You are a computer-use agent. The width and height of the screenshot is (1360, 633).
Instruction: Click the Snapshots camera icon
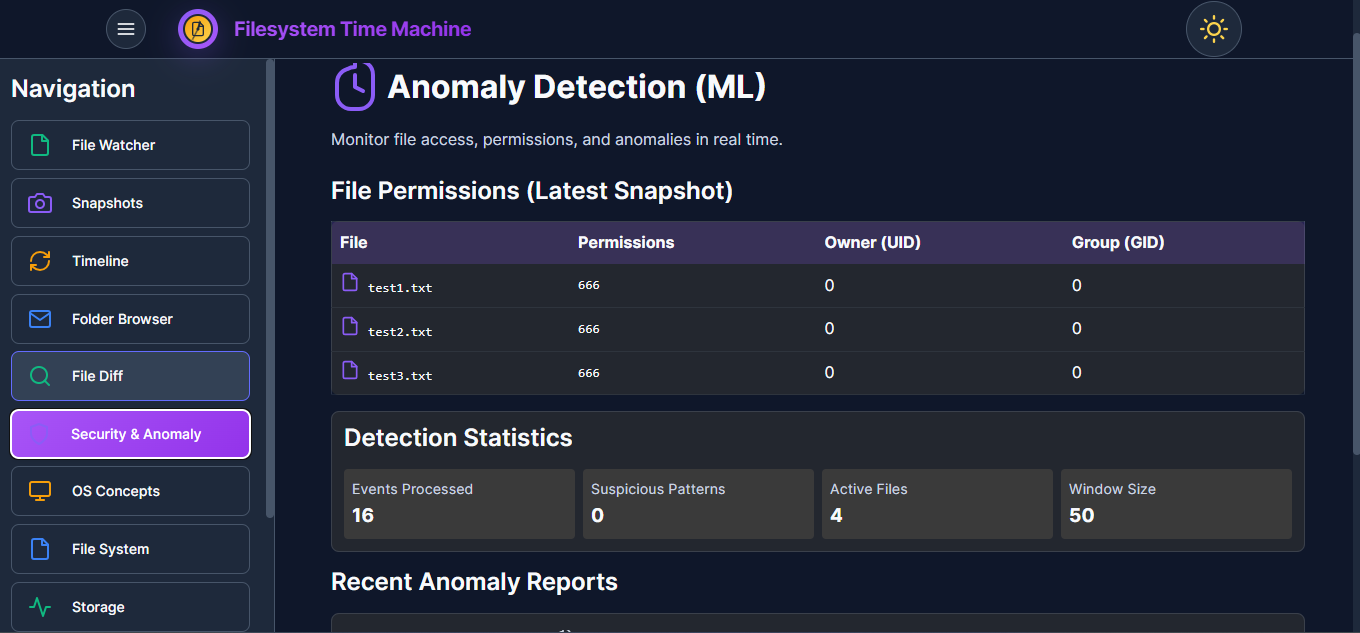(x=40, y=203)
